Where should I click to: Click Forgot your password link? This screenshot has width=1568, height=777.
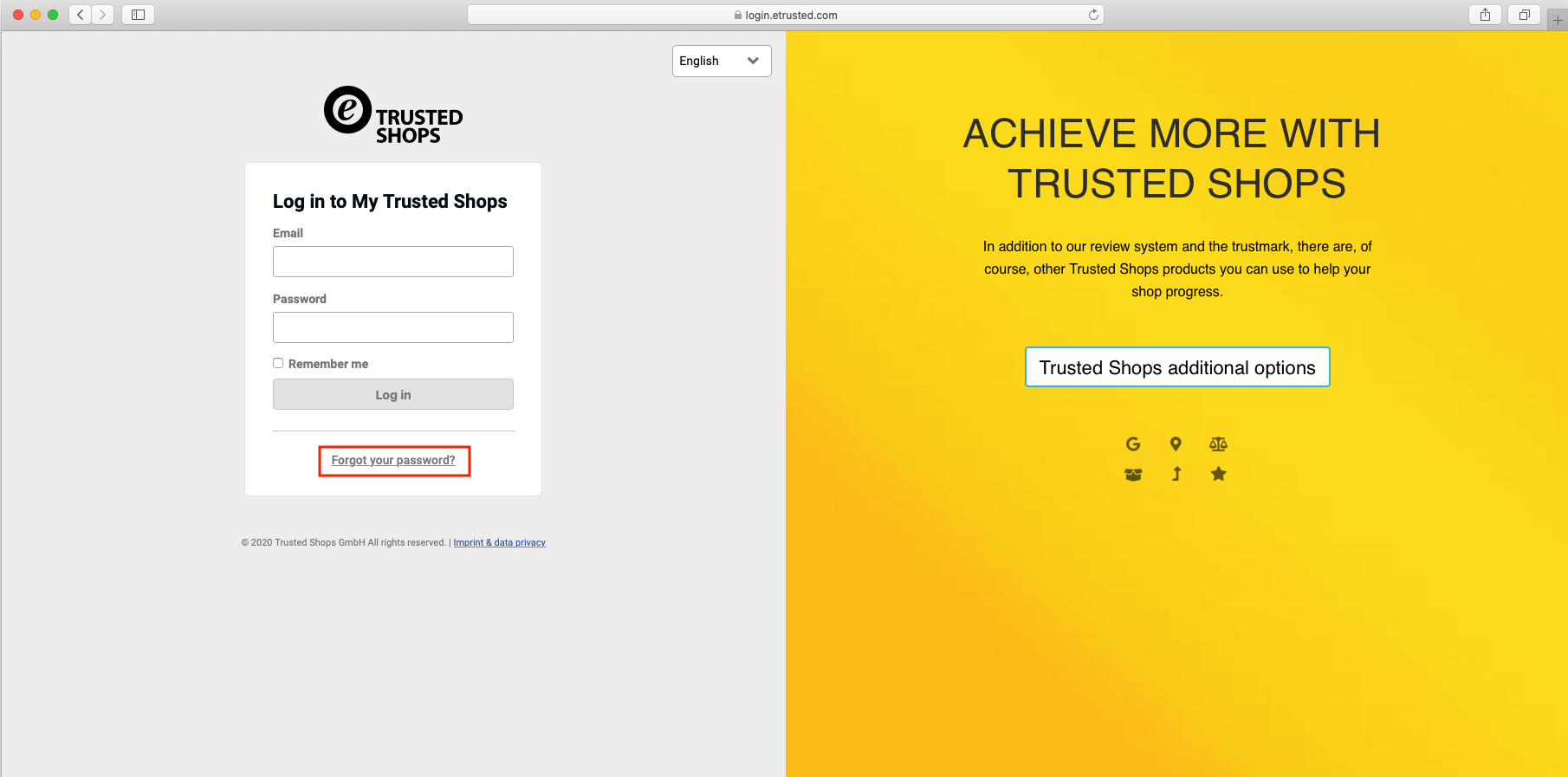click(x=393, y=460)
